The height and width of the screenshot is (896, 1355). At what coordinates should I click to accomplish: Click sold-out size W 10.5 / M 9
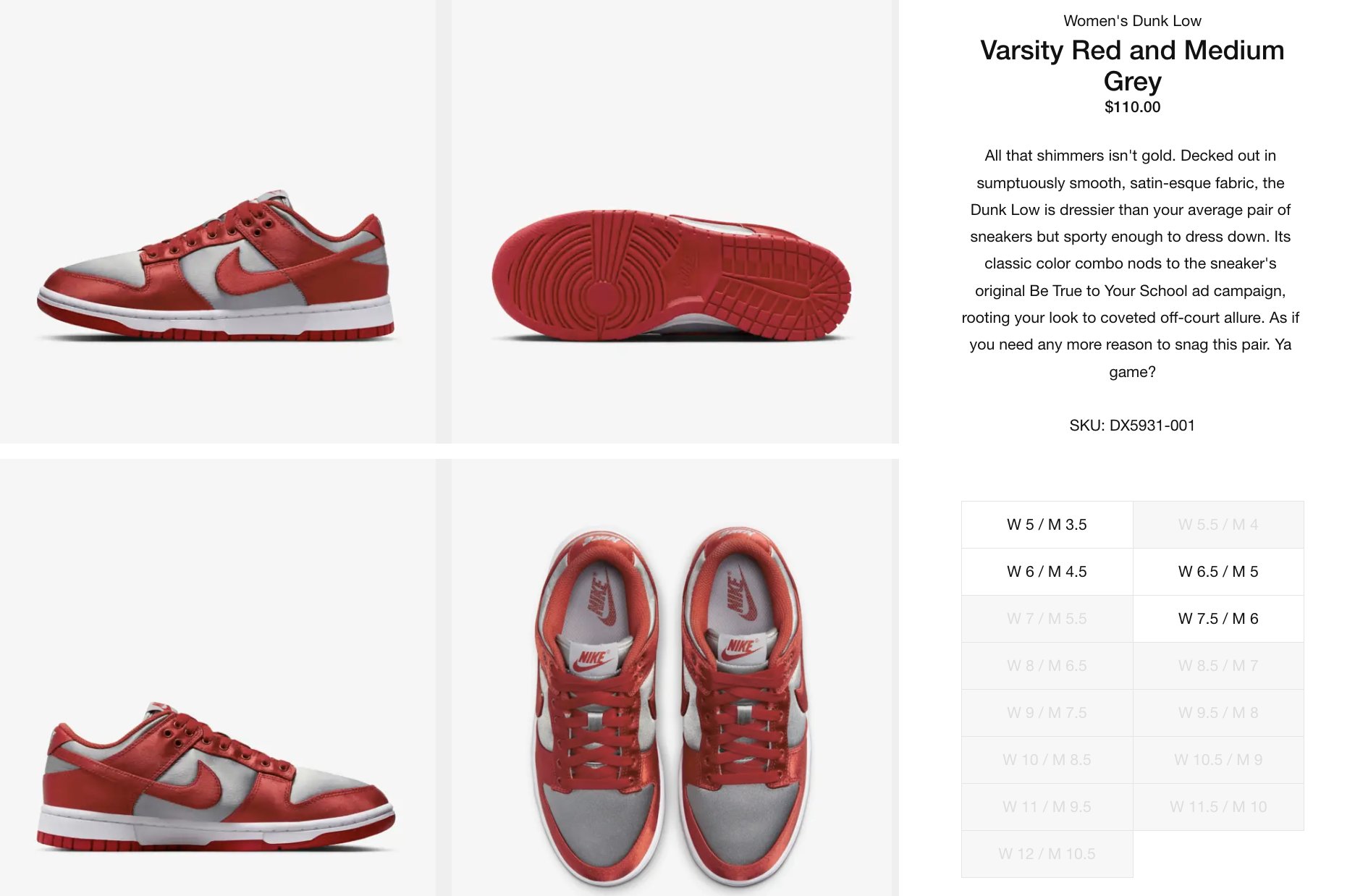[1218, 760]
